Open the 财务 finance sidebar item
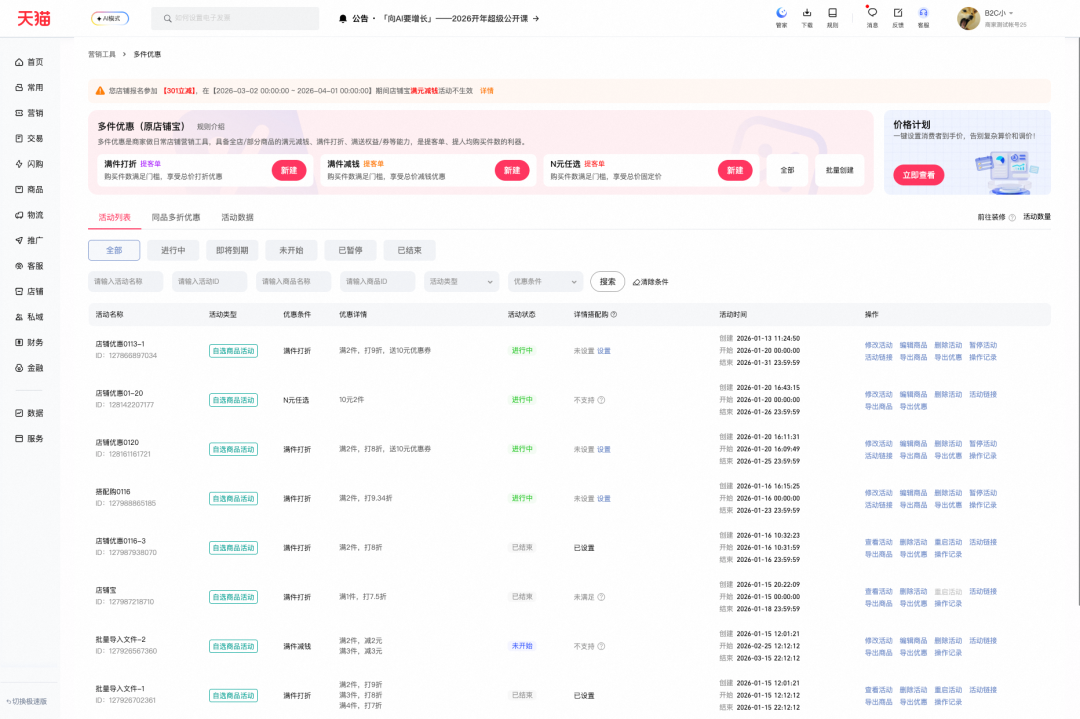Screen dimensions: 1080x719 tap(29, 342)
